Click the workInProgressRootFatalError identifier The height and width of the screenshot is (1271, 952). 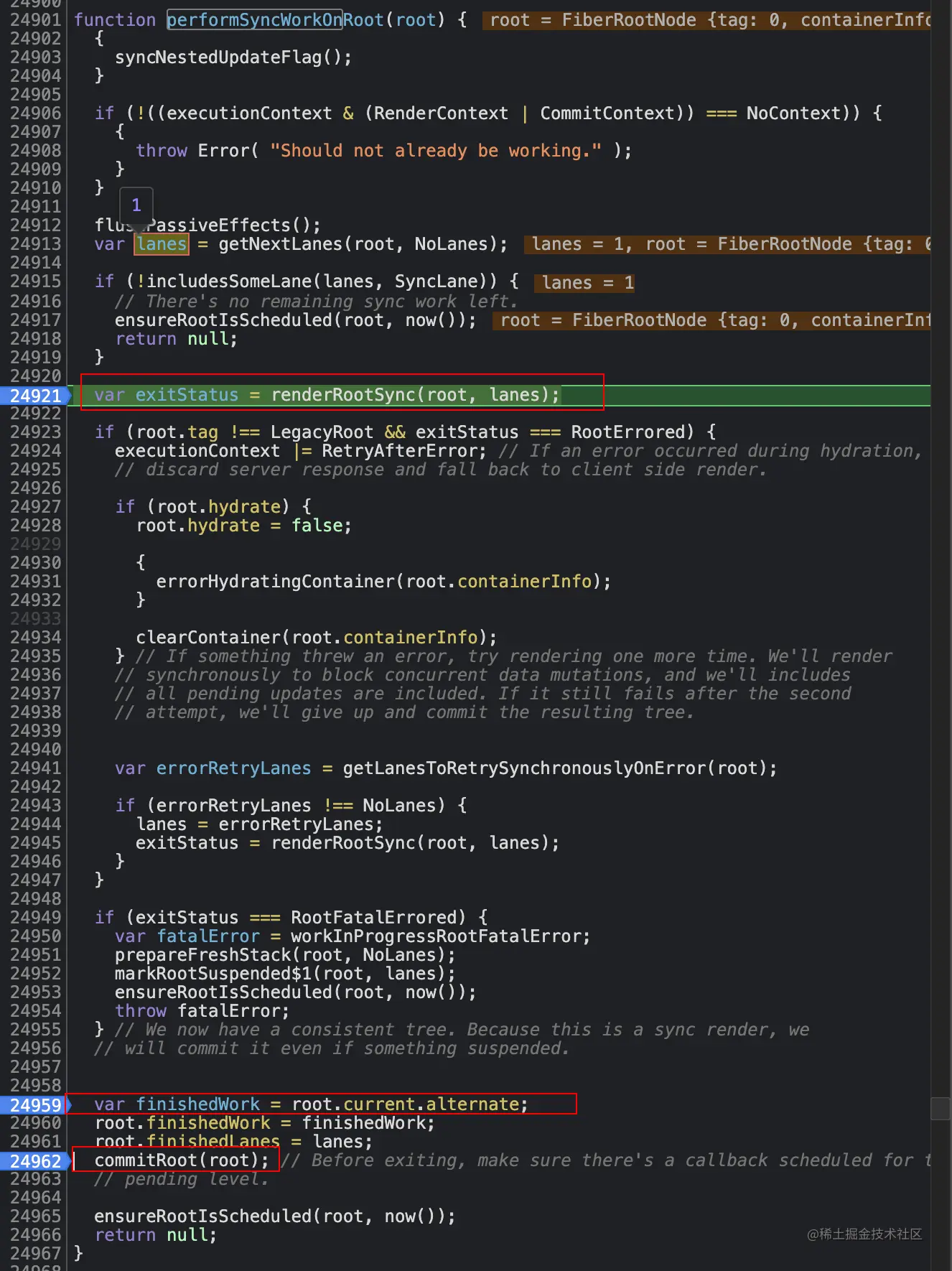[436, 936]
